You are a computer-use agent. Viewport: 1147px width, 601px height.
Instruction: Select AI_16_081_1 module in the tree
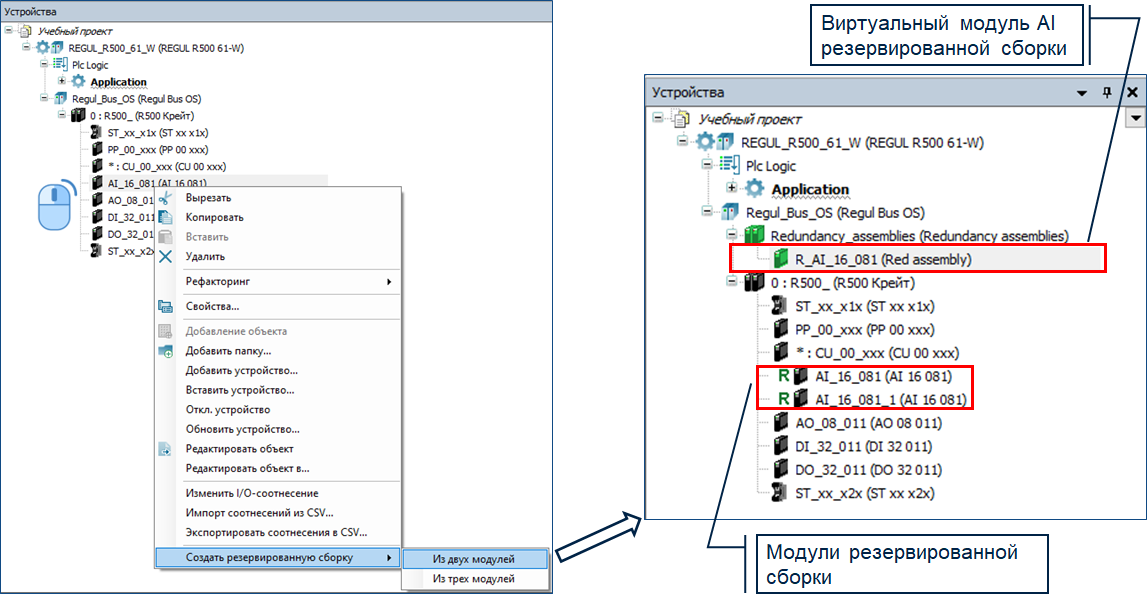[890, 399]
